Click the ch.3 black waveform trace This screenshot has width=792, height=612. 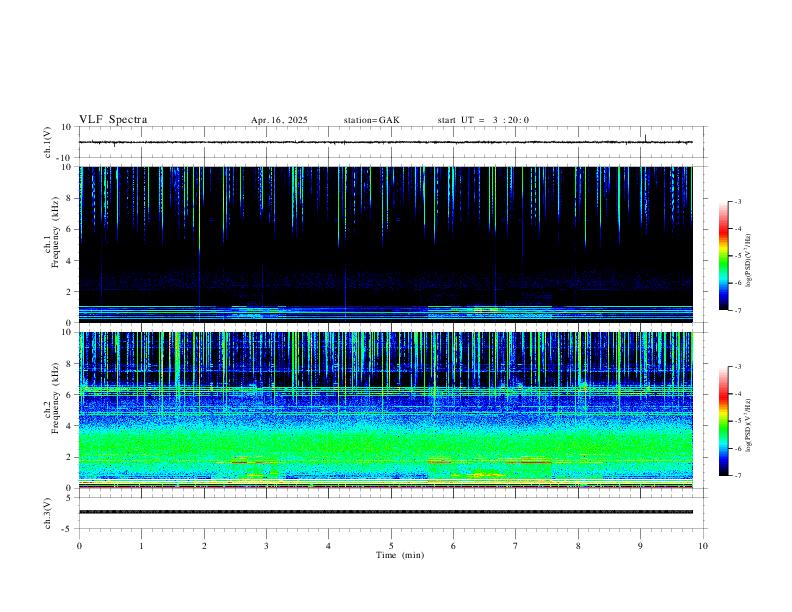click(x=386, y=512)
